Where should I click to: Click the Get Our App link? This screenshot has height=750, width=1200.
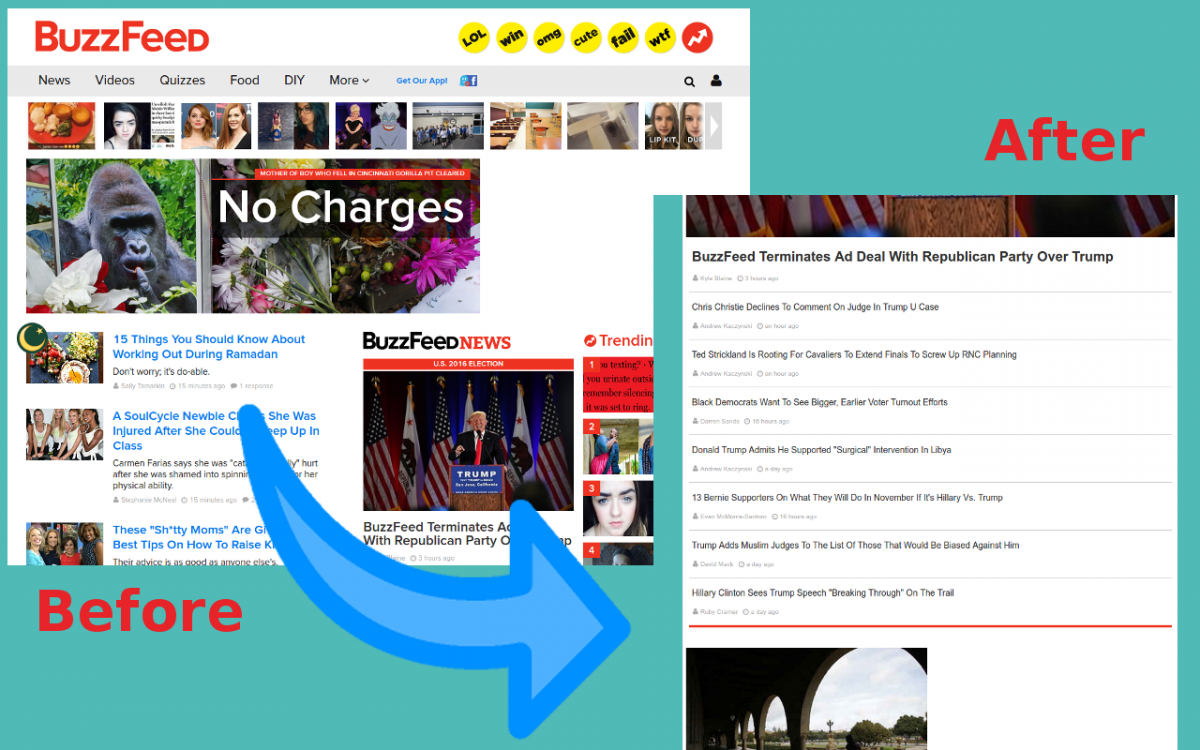[x=422, y=81]
